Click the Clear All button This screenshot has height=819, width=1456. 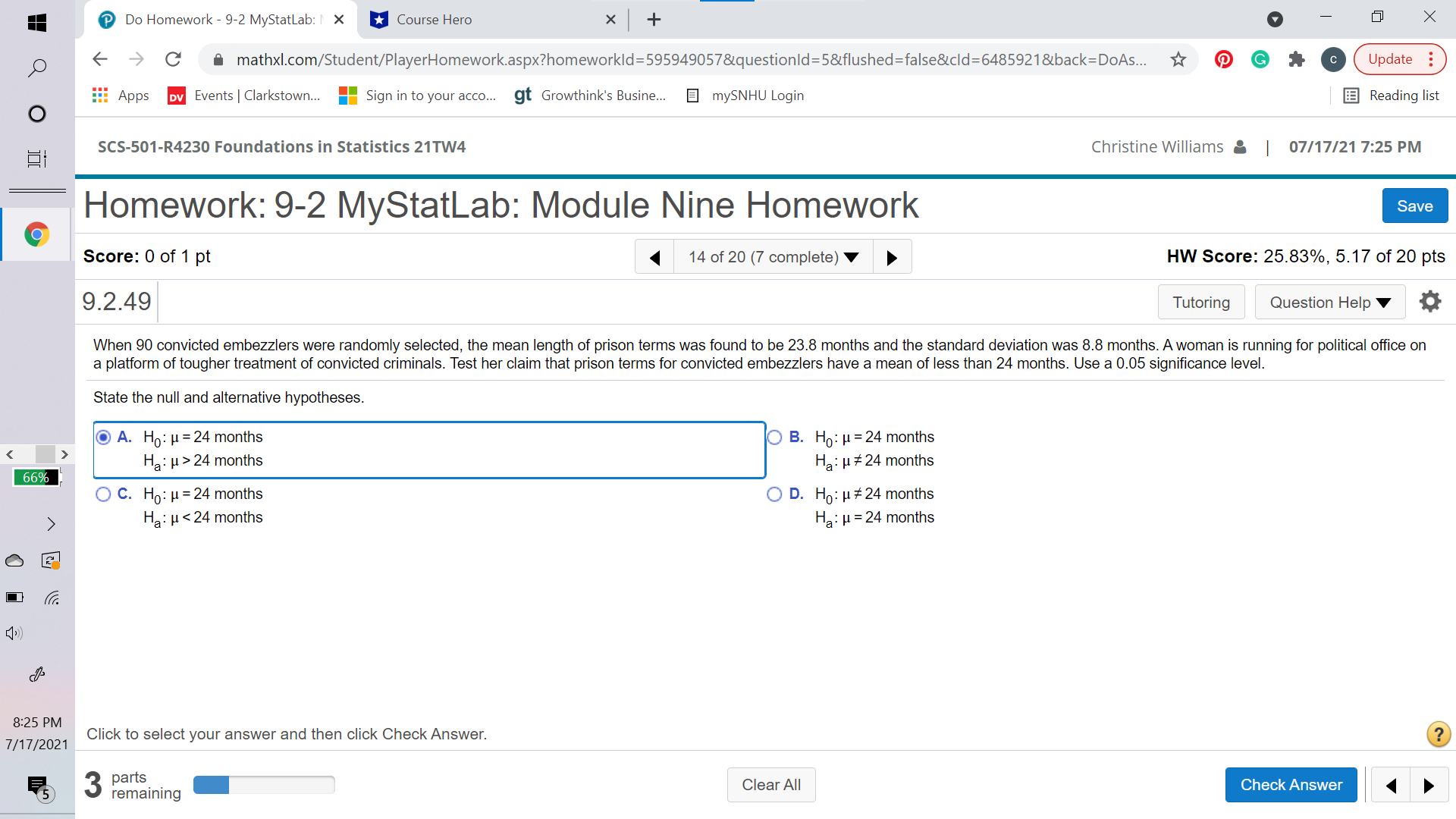click(x=771, y=784)
